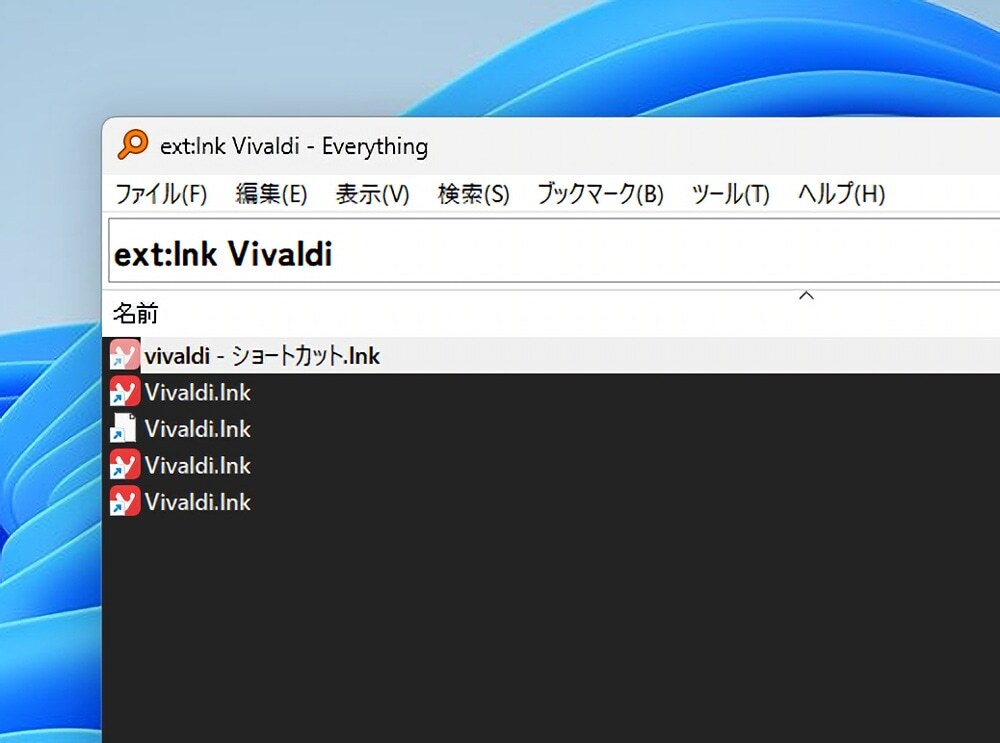Viewport: 1000px width, 743px height.
Task: Click the Vivaldi icon in the last result row
Action: [x=124, y=501]
